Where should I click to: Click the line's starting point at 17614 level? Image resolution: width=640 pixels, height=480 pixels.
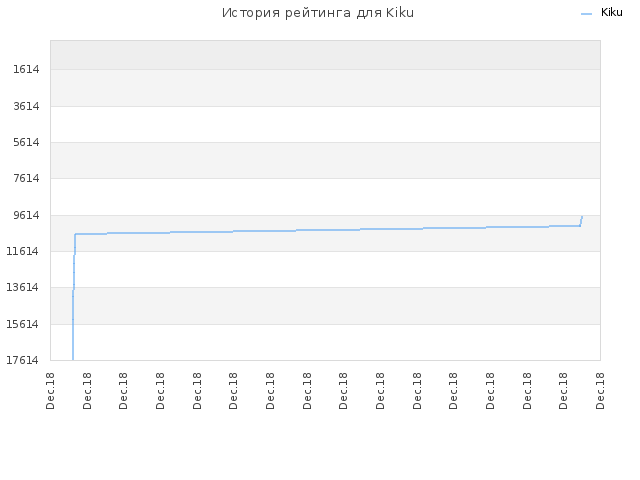(73, 359)
